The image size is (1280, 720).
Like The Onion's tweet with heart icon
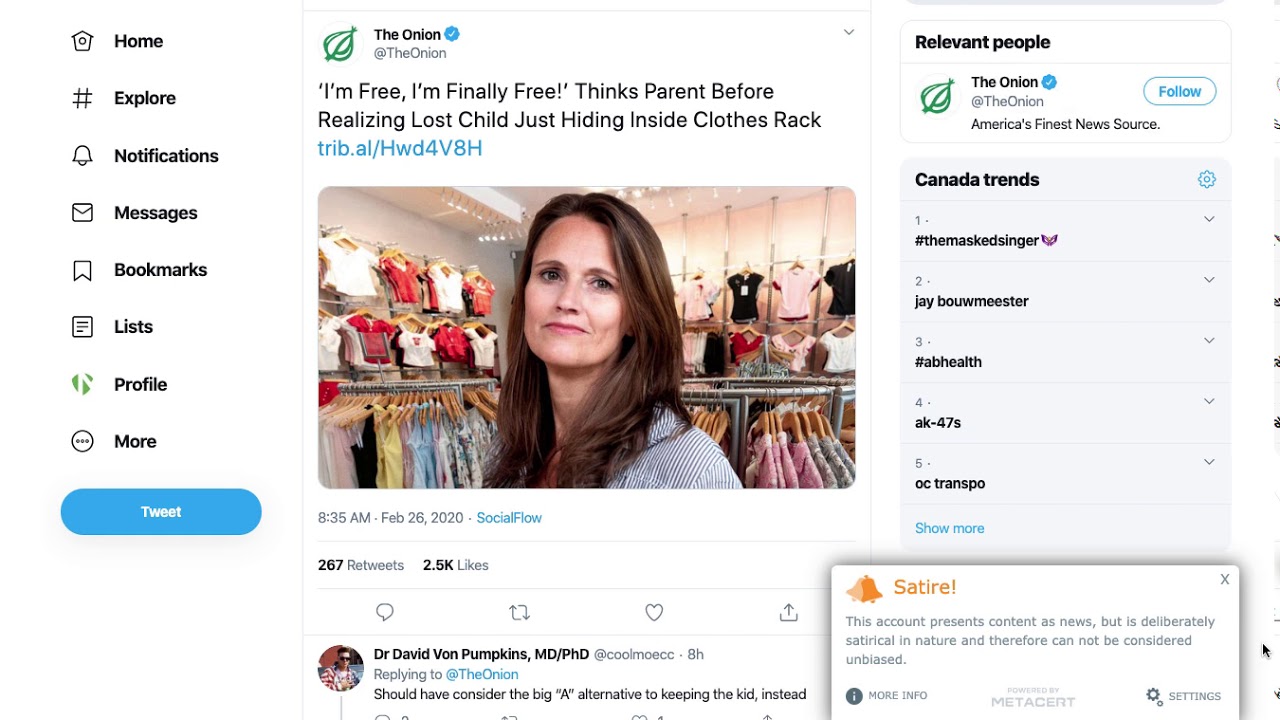click(x=654, y=612)
